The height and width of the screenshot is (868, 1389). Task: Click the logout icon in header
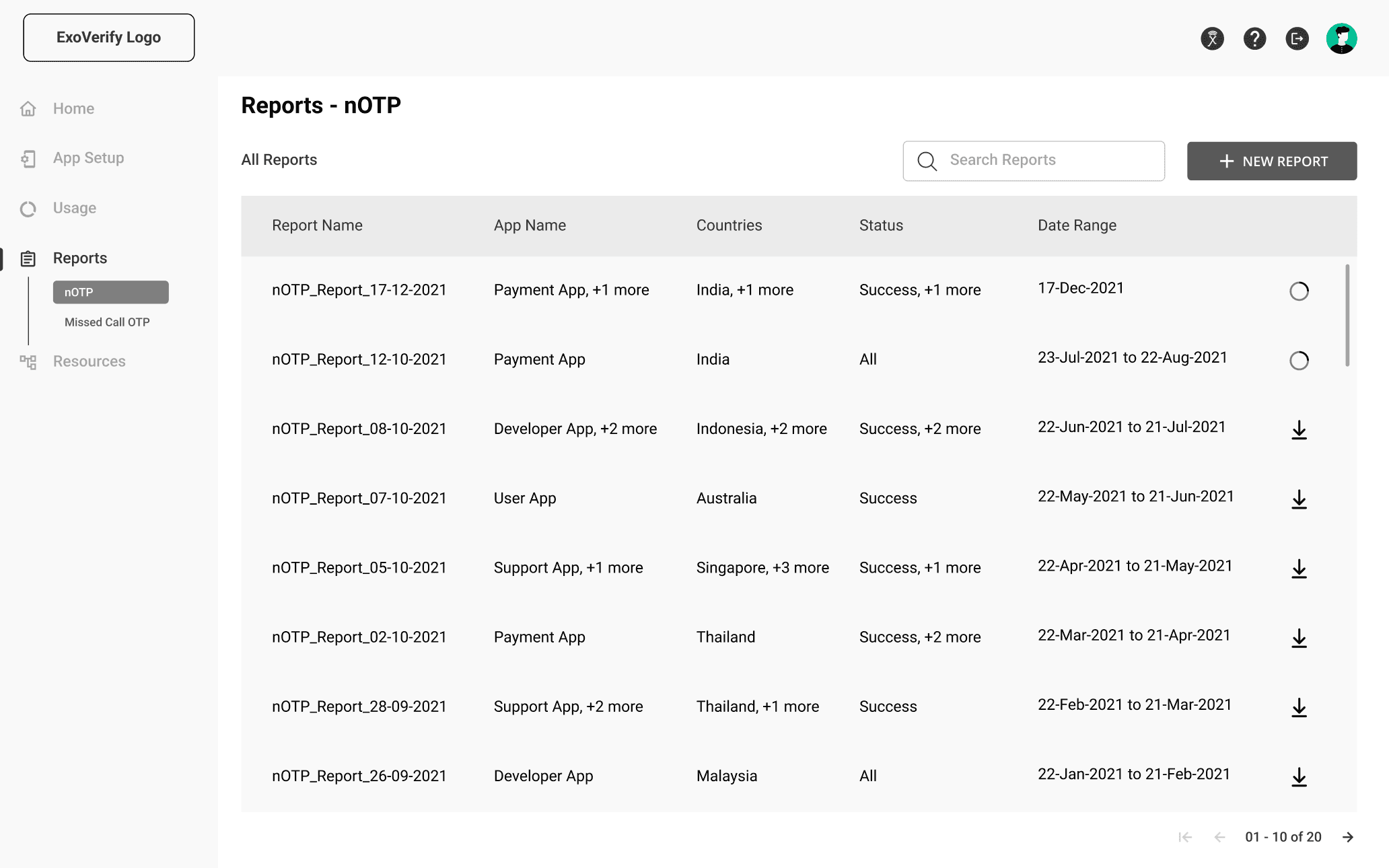tap(1297, 38)
